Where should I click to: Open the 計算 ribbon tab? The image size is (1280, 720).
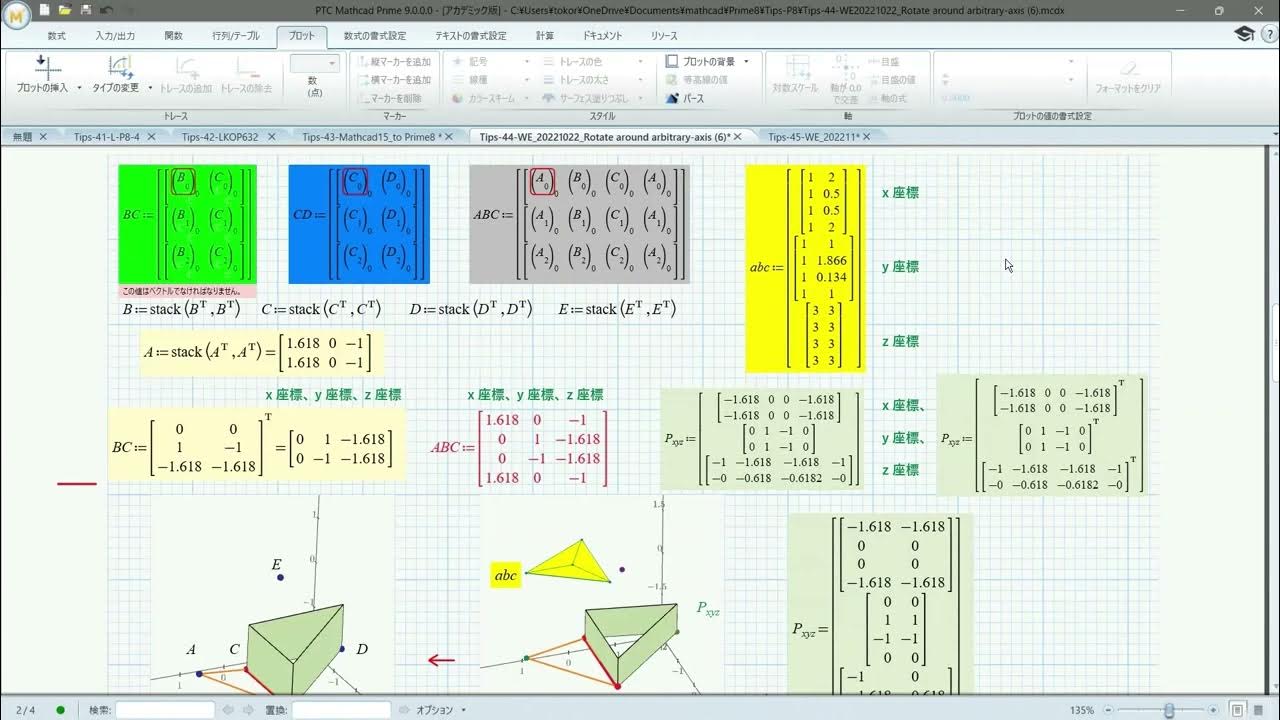[544, 35]
